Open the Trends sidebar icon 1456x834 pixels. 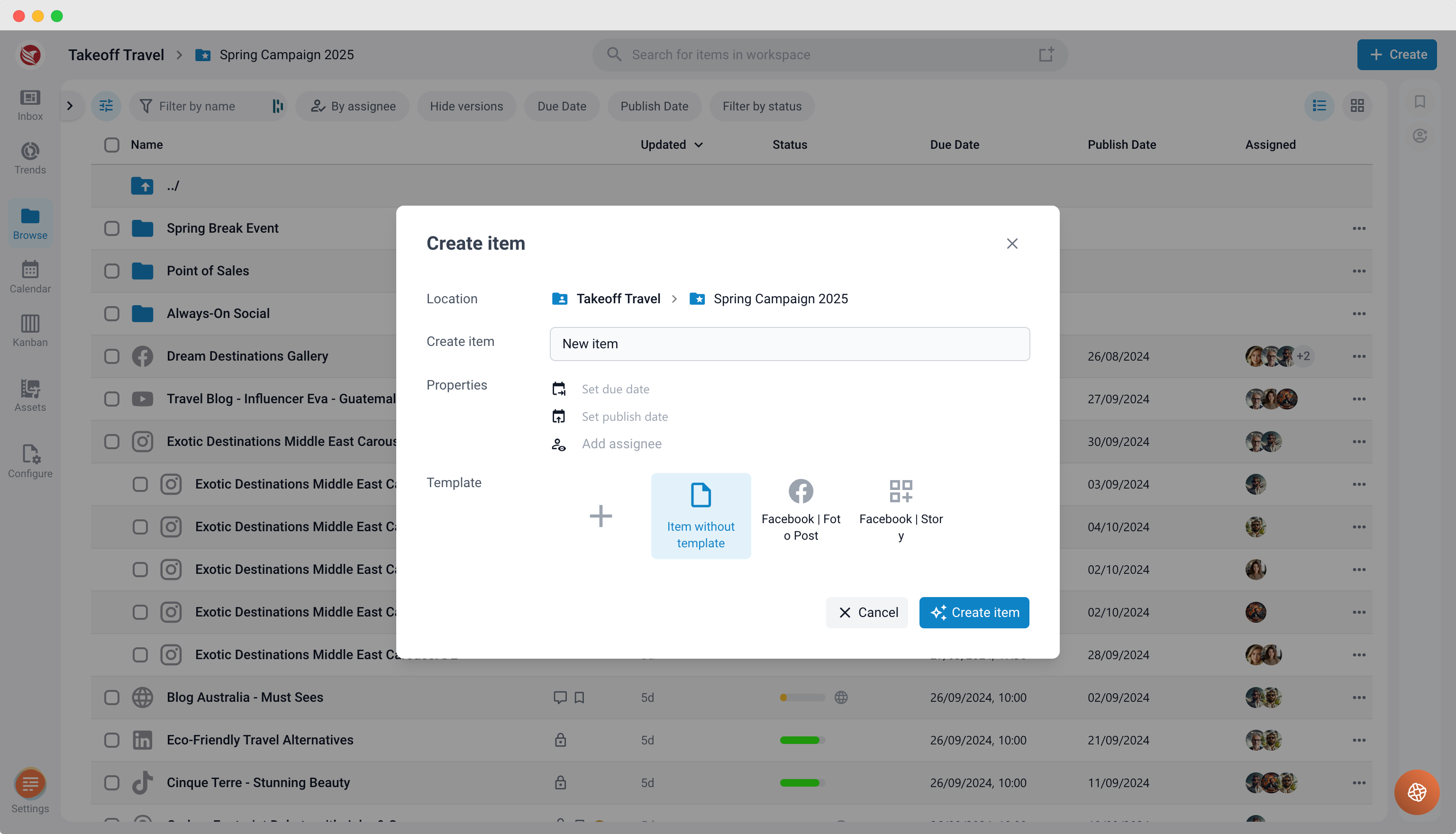pyautogui.click(x=30, y=158)
